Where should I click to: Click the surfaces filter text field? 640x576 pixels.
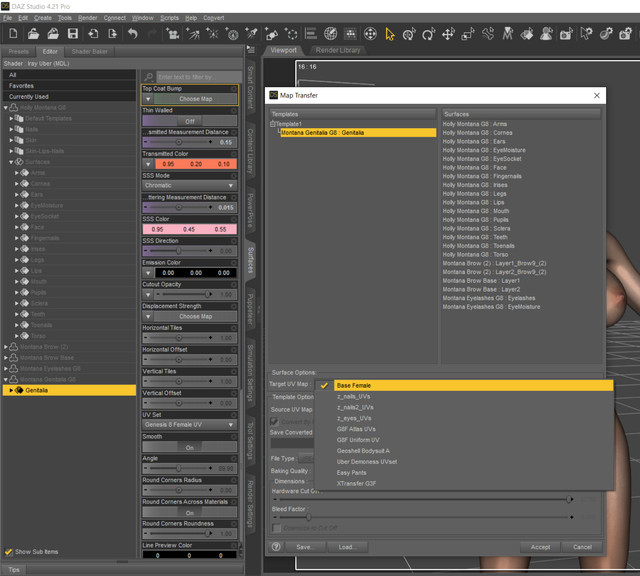click(x=199, y=77)
